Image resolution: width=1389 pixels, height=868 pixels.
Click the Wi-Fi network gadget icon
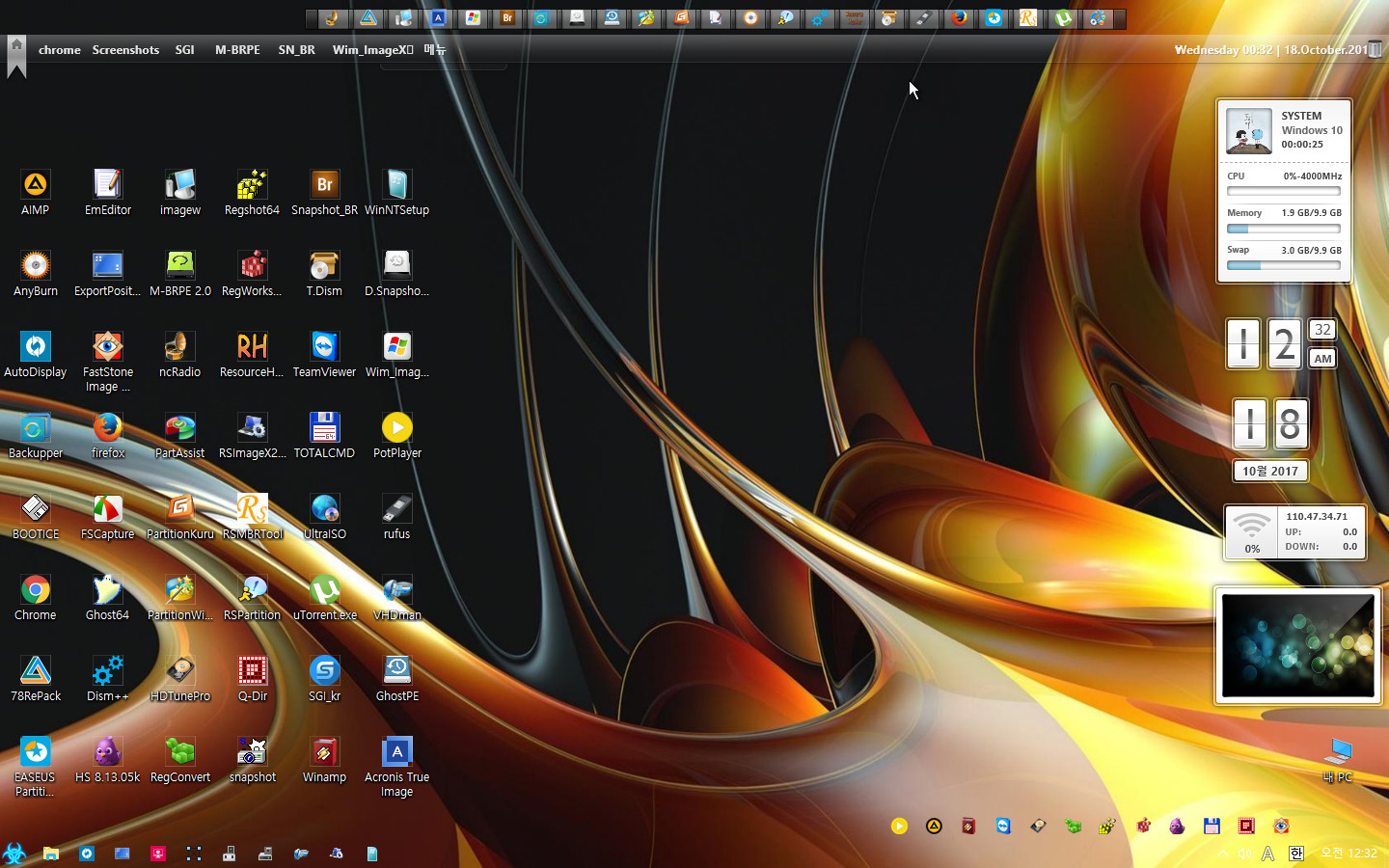pos(1252,526)
